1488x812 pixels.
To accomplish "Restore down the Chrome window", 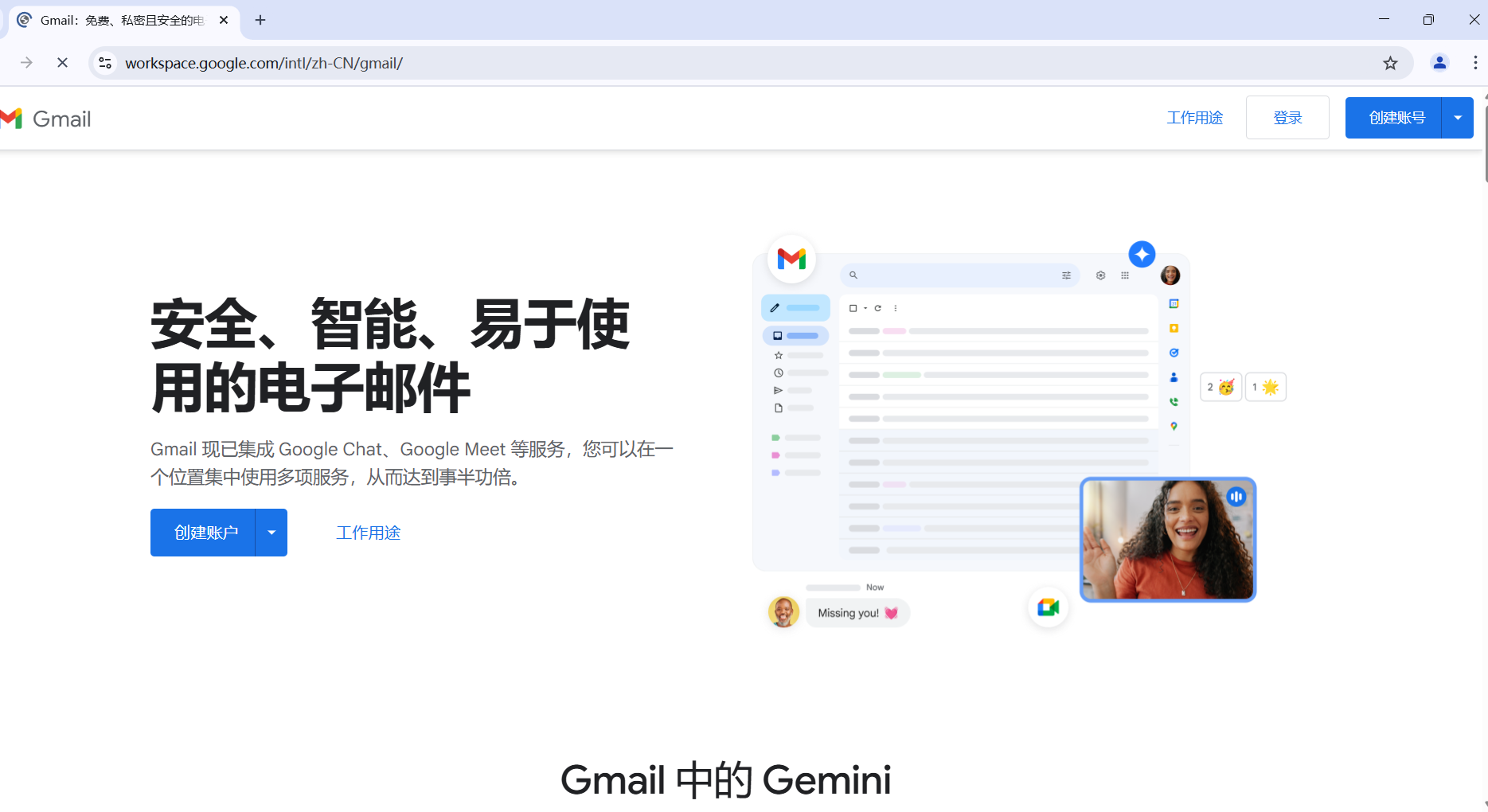I will 1428,20.
